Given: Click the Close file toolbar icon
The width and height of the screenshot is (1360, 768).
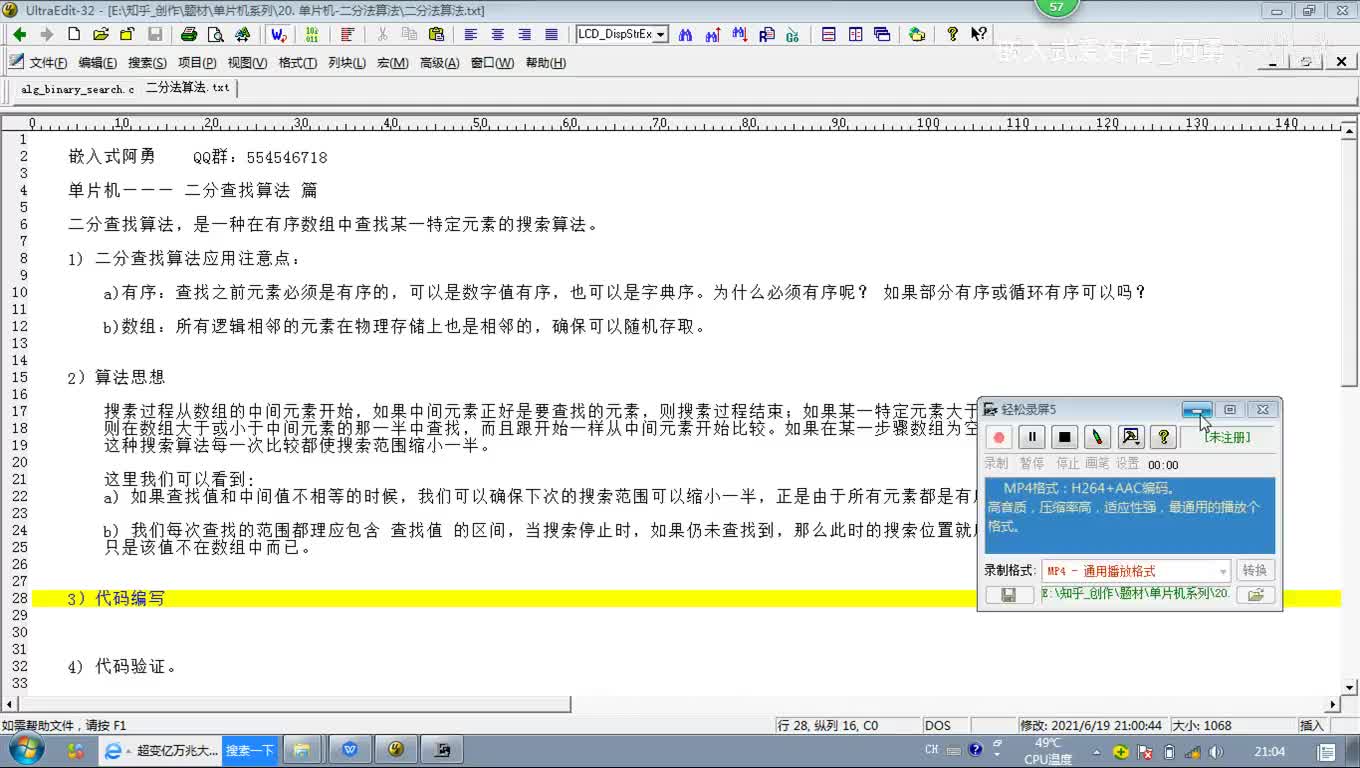Looking at the screenshot, I should click(127, 34).
